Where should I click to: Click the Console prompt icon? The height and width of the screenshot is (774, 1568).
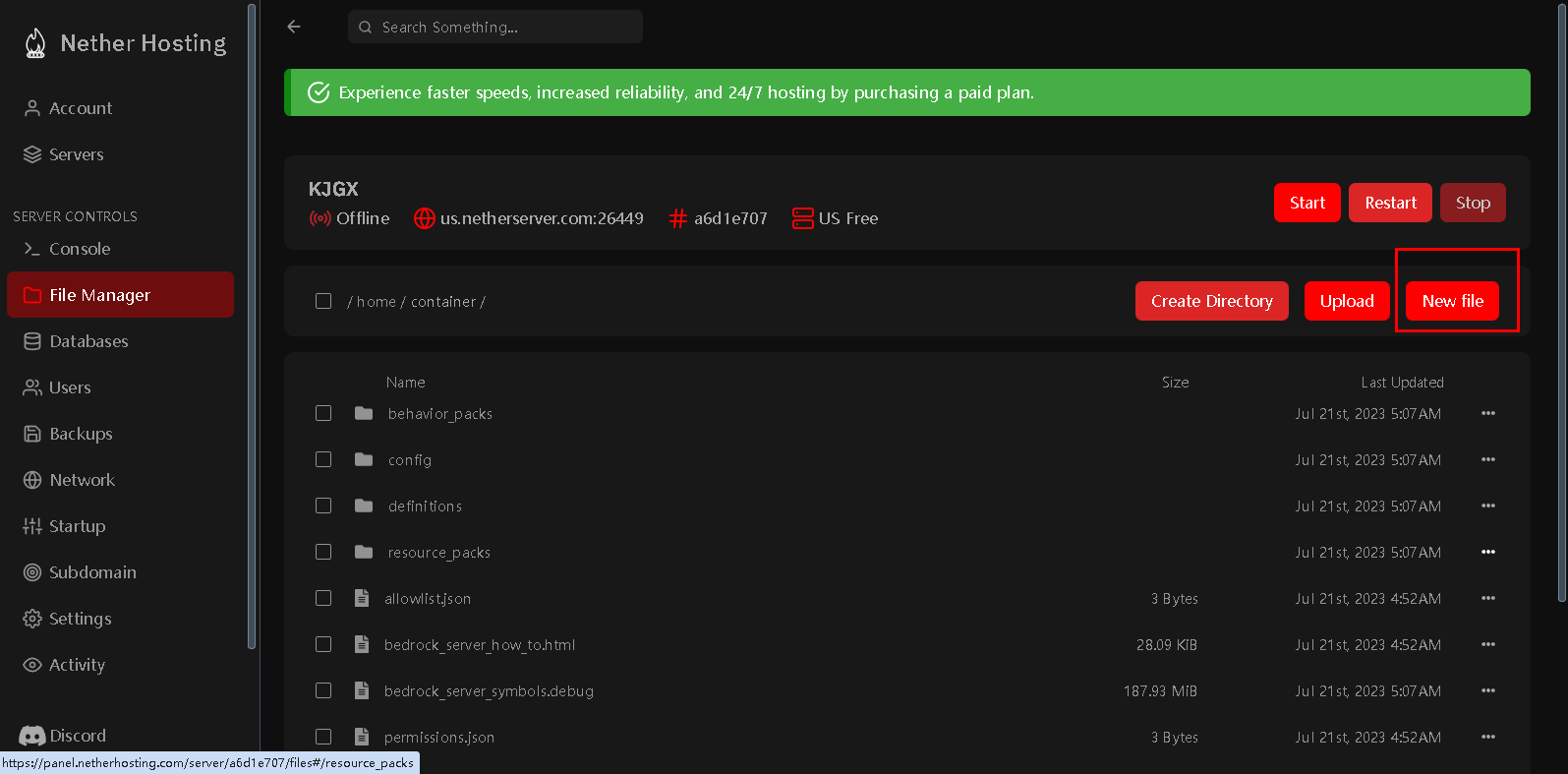click(32, 249)
